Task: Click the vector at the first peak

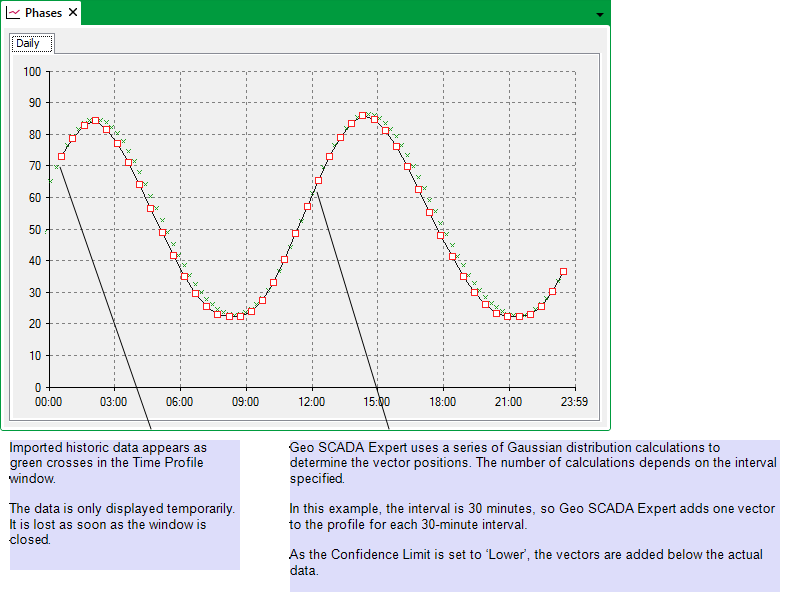Action: point(95,120)
